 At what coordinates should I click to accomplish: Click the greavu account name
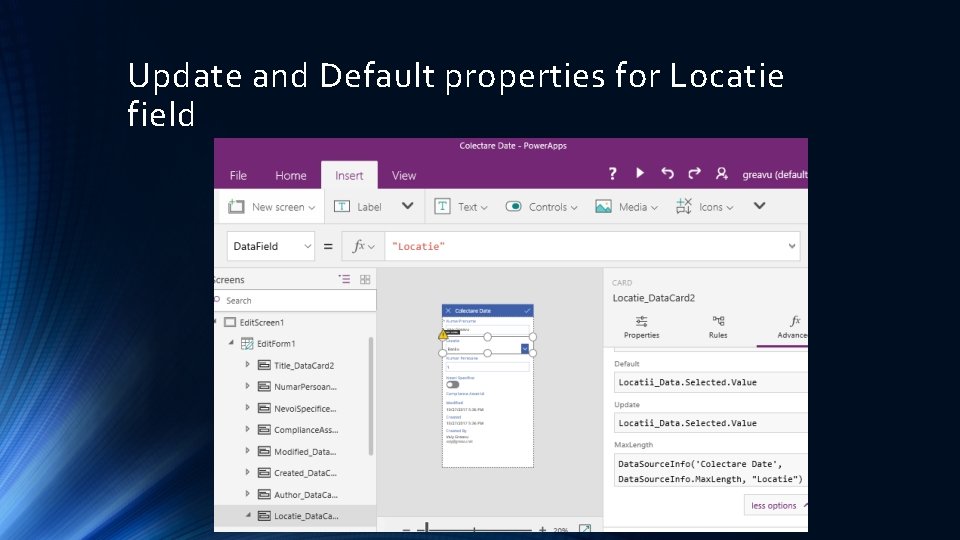(774, 174)
